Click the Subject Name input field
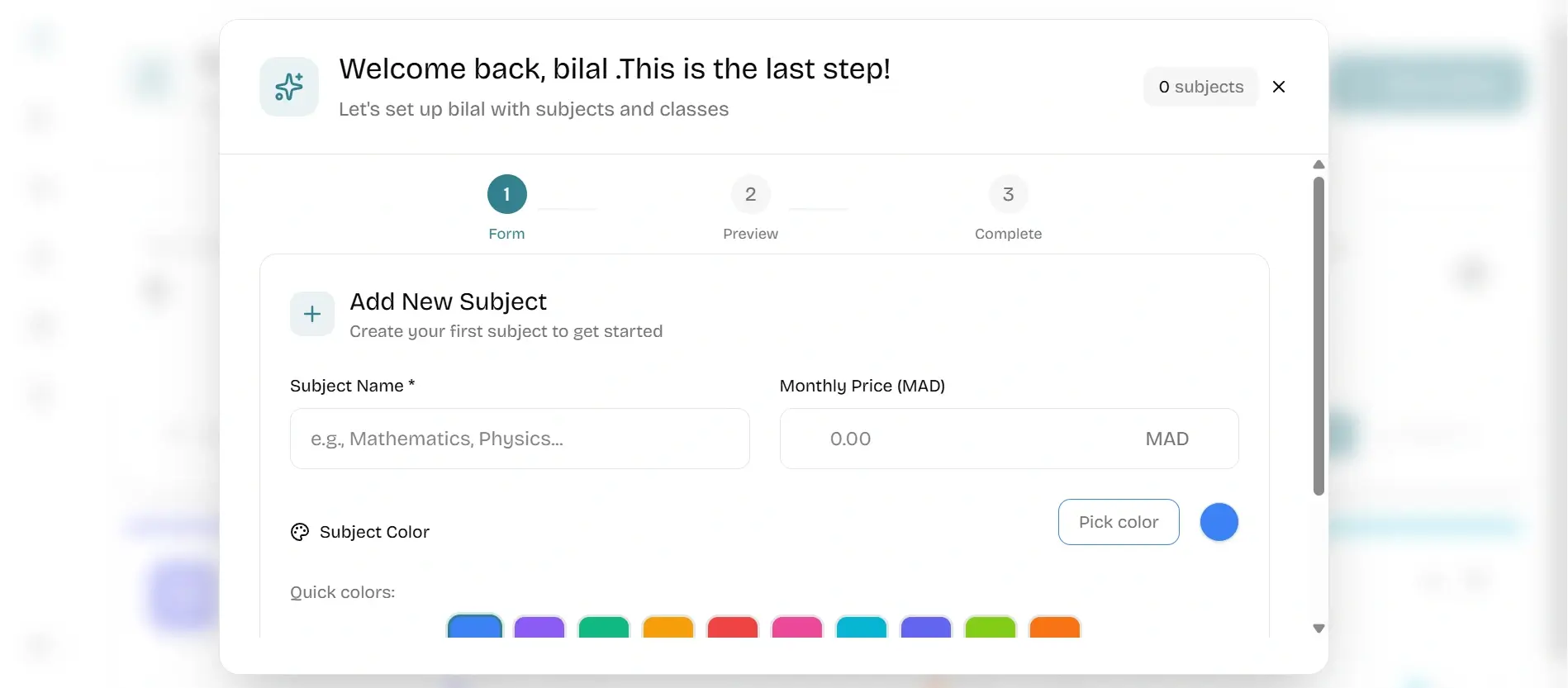The width and height of the screenshot is (1568, 688). [x=520, y=439]
